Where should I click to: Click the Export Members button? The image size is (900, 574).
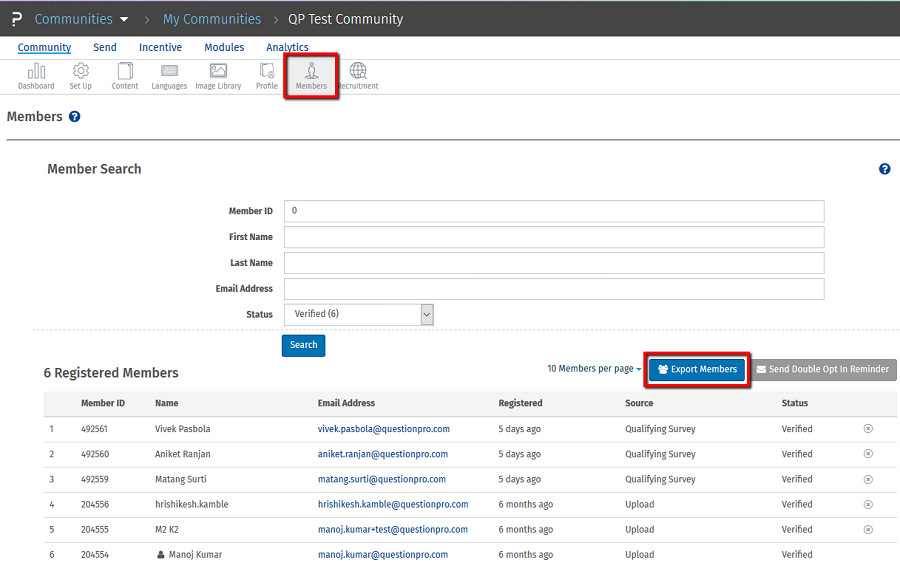point(697,370)
